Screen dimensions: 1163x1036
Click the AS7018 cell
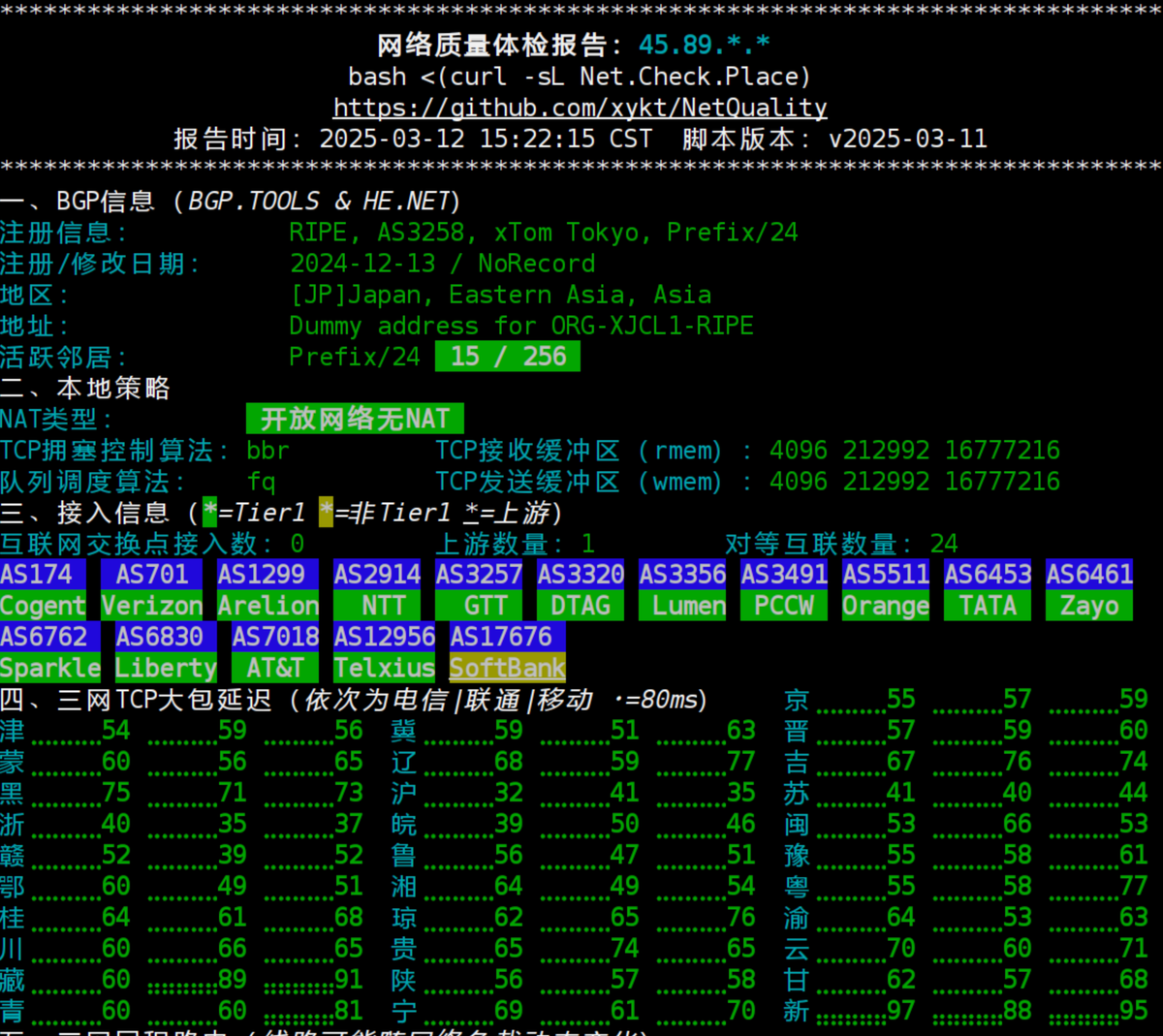(275, 637)
